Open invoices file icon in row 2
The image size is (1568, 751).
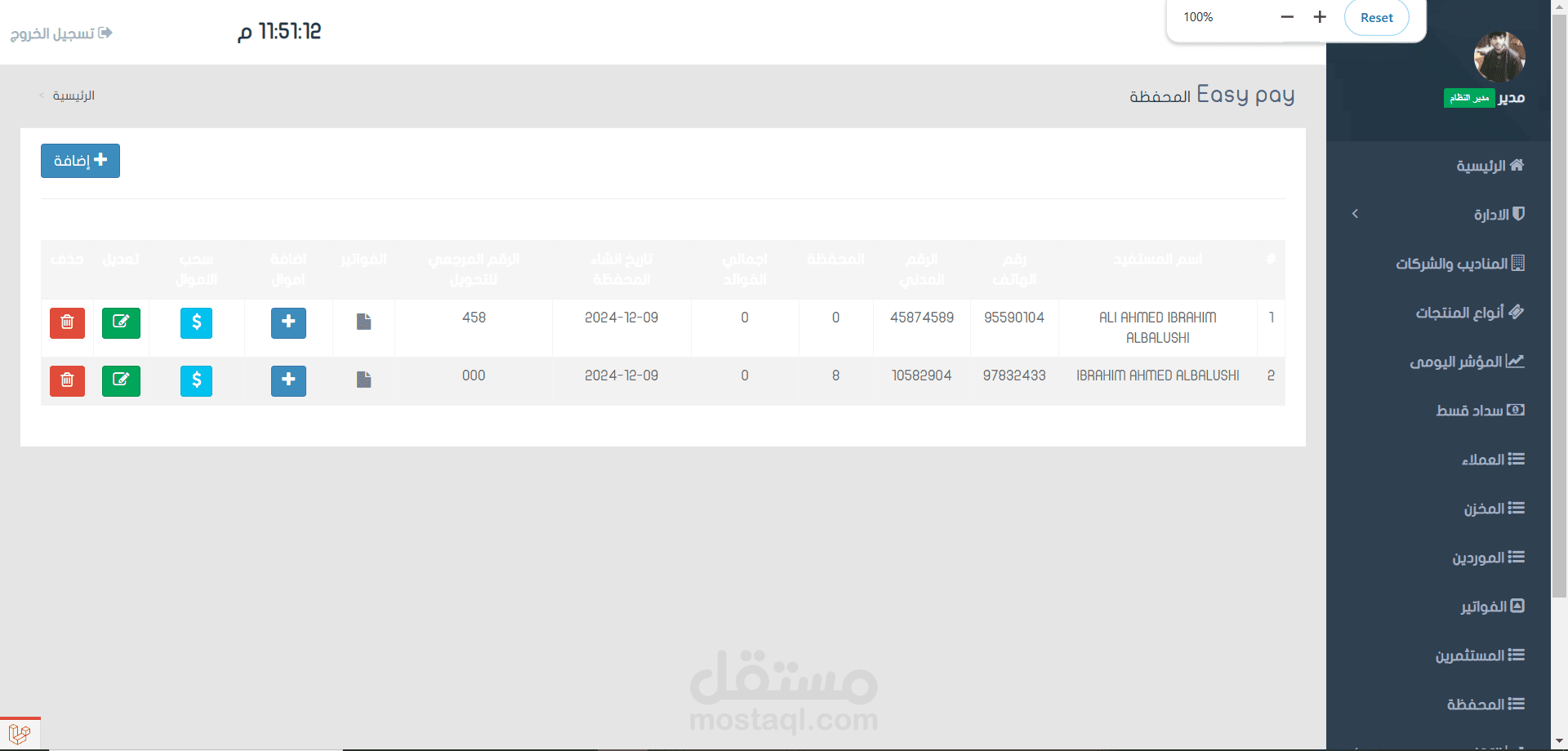(x=364, y=380)
